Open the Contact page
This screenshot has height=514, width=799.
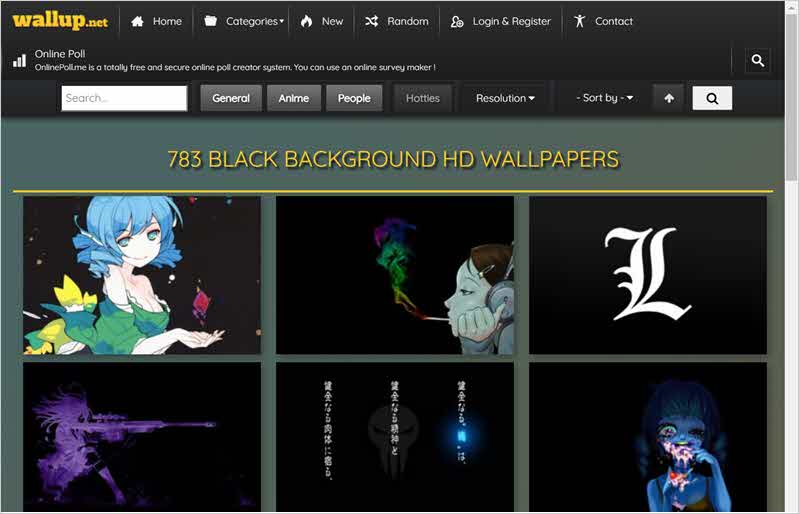[614, 21]
